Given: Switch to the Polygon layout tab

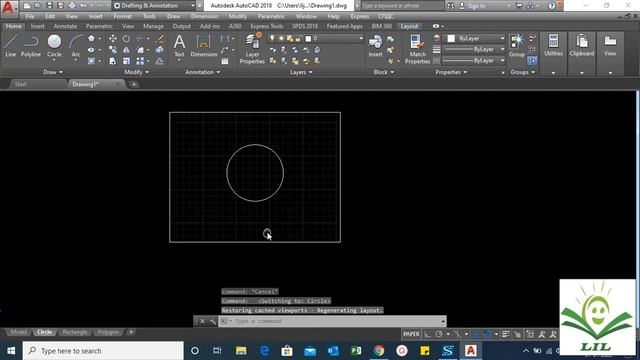Looking at the screenshot, I should 108,332.
